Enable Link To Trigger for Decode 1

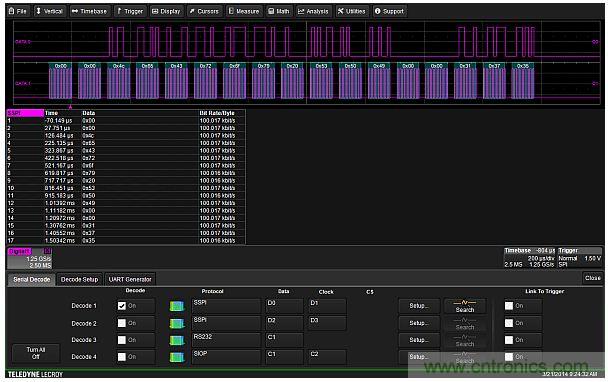509,306
